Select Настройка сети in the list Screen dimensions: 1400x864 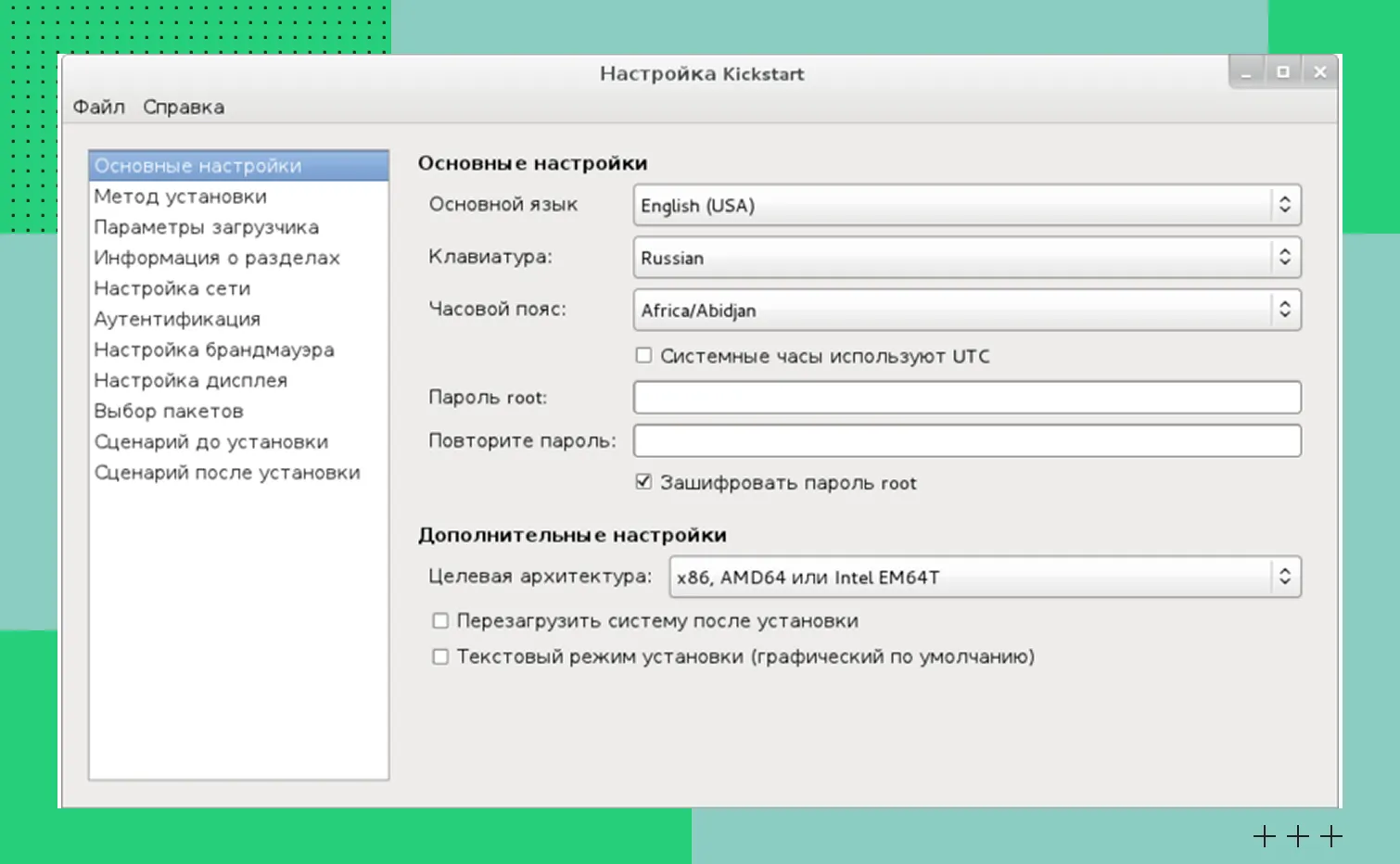coord(172,288)
